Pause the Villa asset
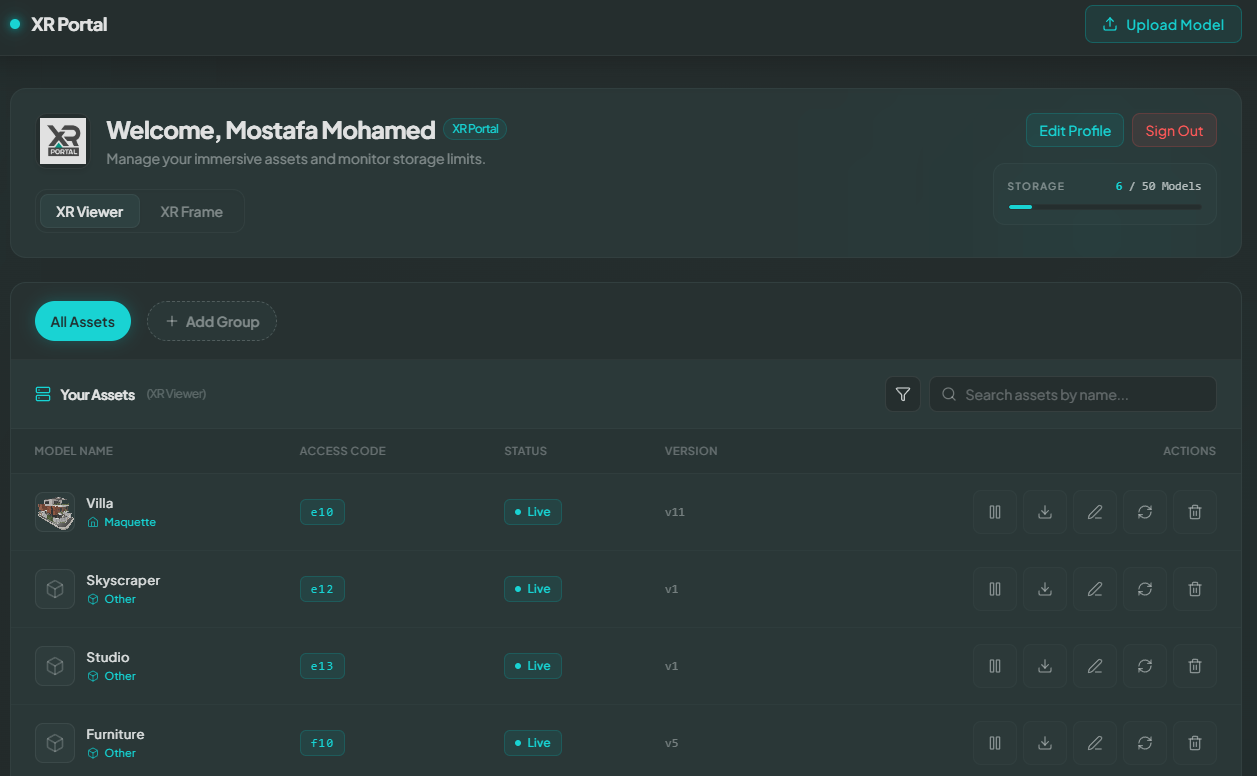The height and width of the screenshot is (776, 1257). [x=995, y=512]
